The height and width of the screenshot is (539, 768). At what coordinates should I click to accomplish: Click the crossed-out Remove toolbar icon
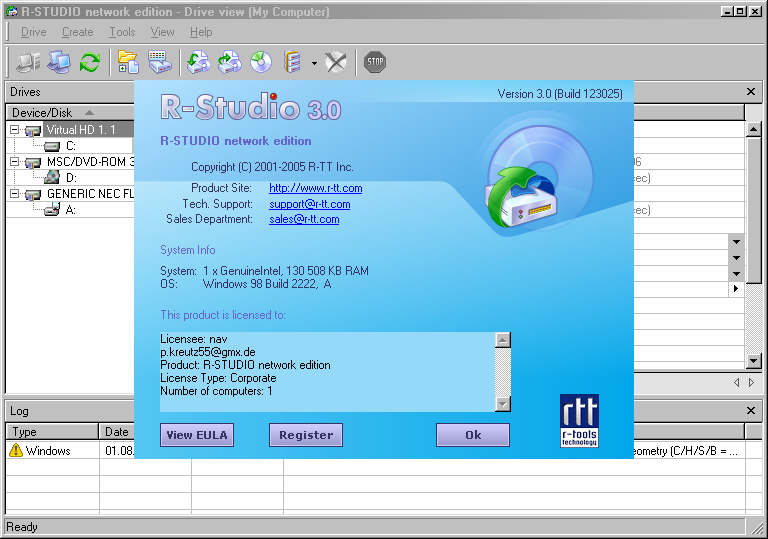(x=336, y=63)
